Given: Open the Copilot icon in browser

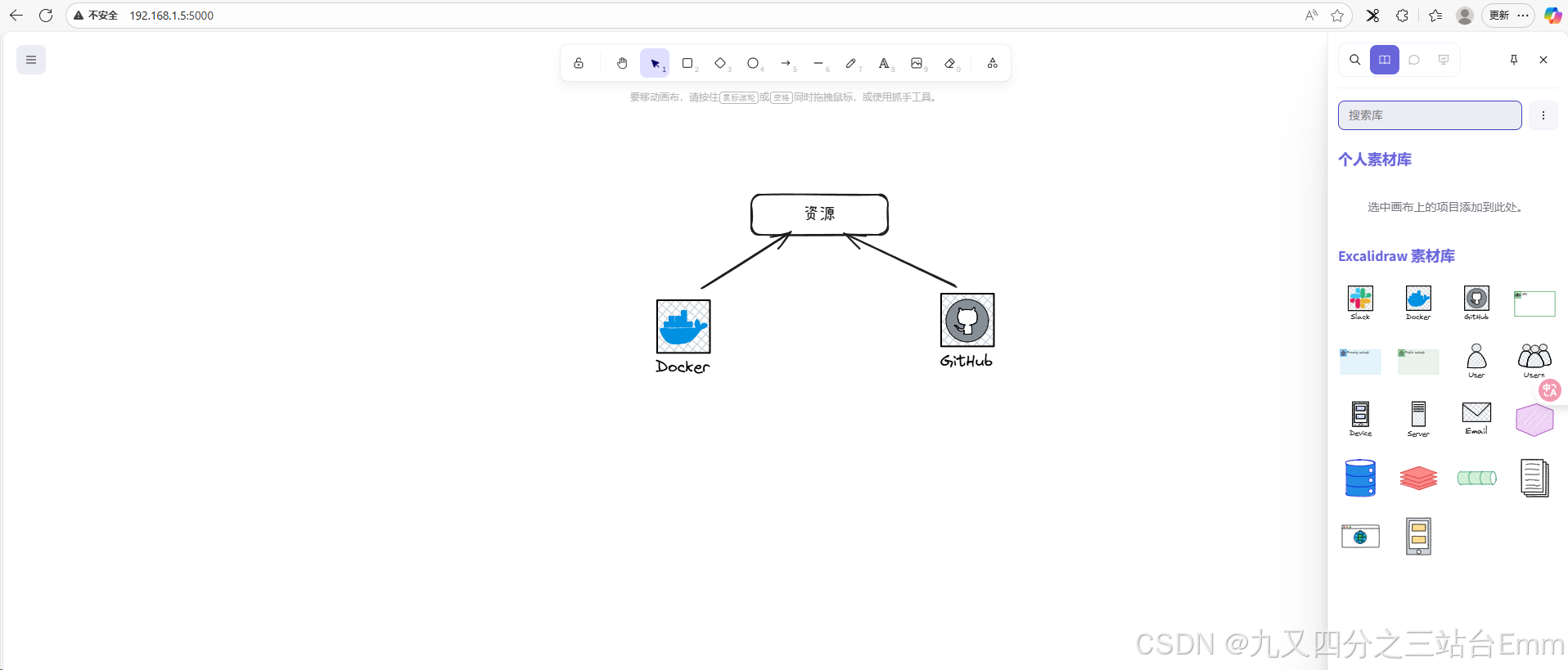Looking at the screenshot, I should pyautogui.click(x=1552, y=16).
